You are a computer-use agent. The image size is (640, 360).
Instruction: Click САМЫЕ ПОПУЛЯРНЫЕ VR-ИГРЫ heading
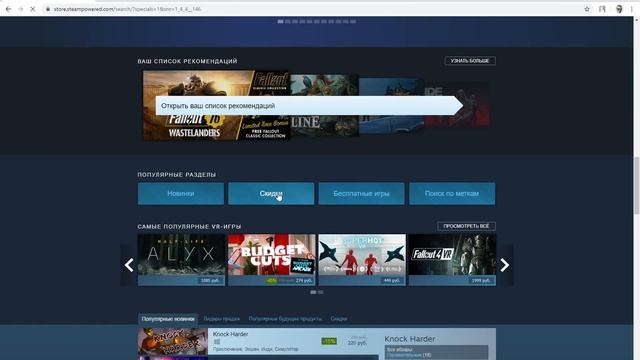point(189,227)
